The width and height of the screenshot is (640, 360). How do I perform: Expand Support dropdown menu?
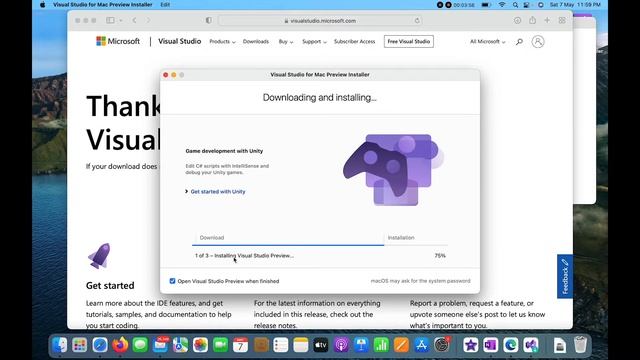point(314,42)
